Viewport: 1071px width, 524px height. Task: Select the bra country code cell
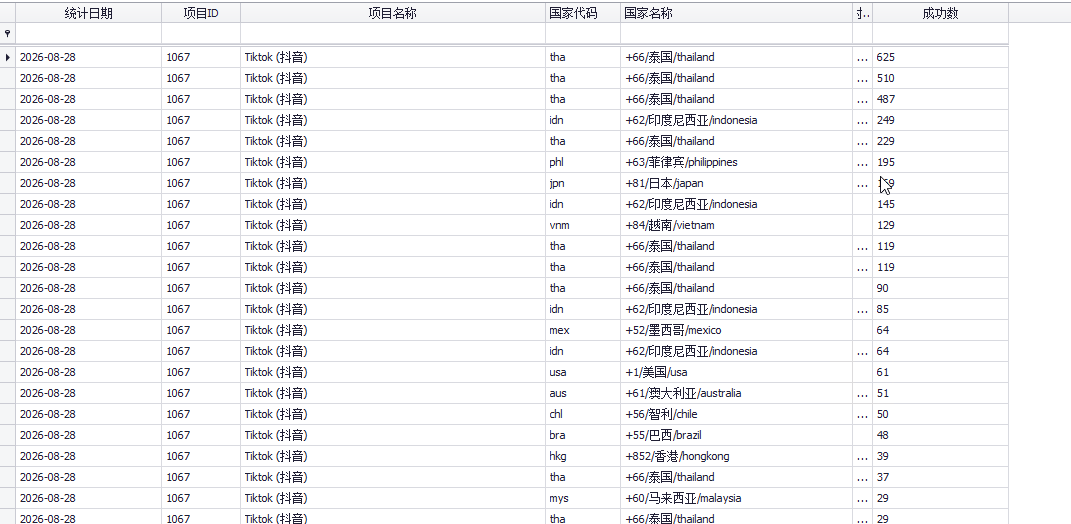[583, 435]
